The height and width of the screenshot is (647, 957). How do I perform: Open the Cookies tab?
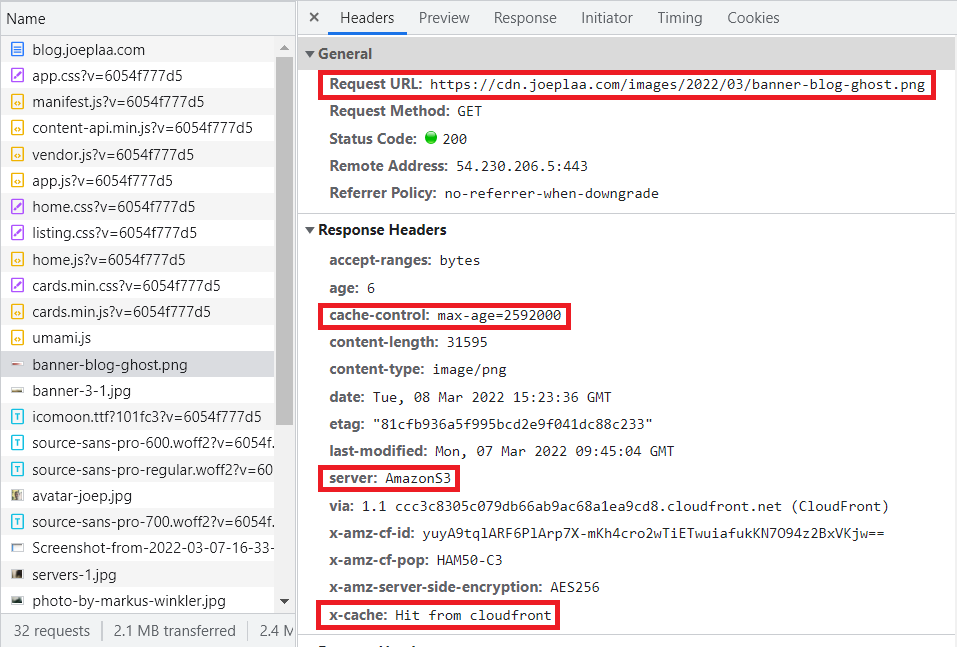753,18
